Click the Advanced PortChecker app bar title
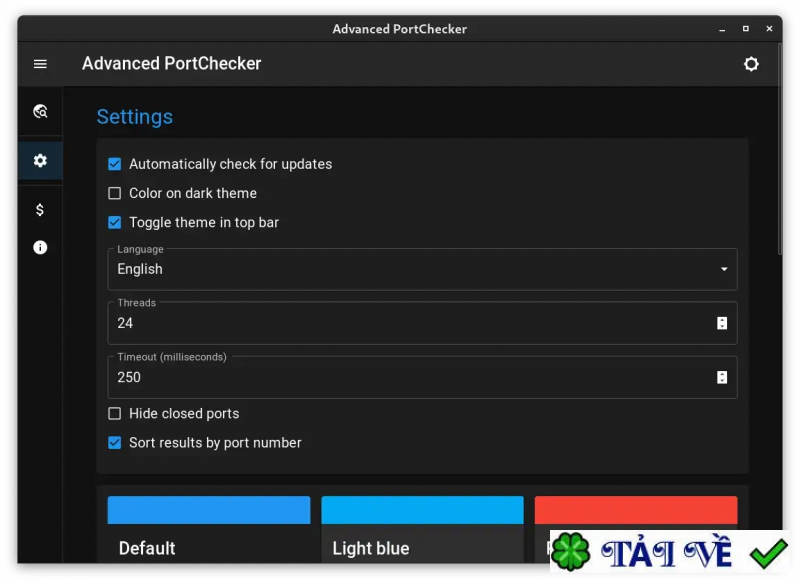Image resolution: width=800 pixels, height=583 pixels. tap(171, 64)
